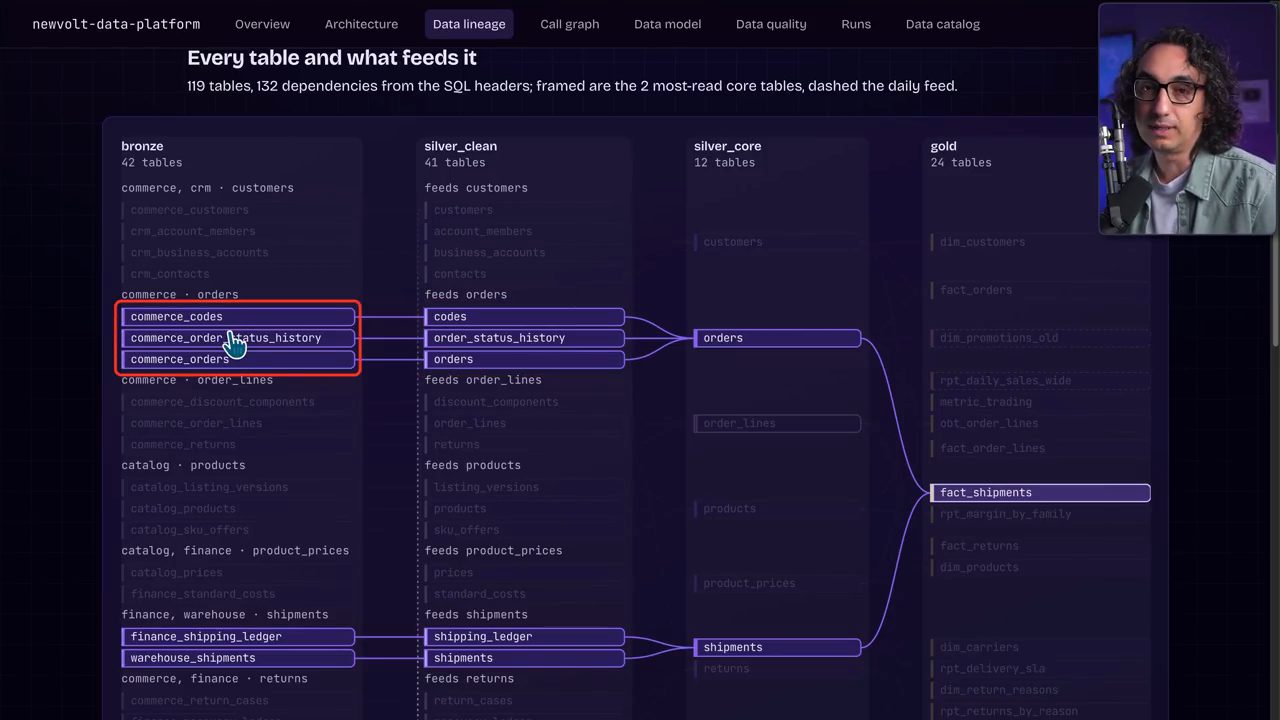This screenshot has width=1280, height=720.
Task: Click the metric_trading gold table
Action: (1041, 402)
